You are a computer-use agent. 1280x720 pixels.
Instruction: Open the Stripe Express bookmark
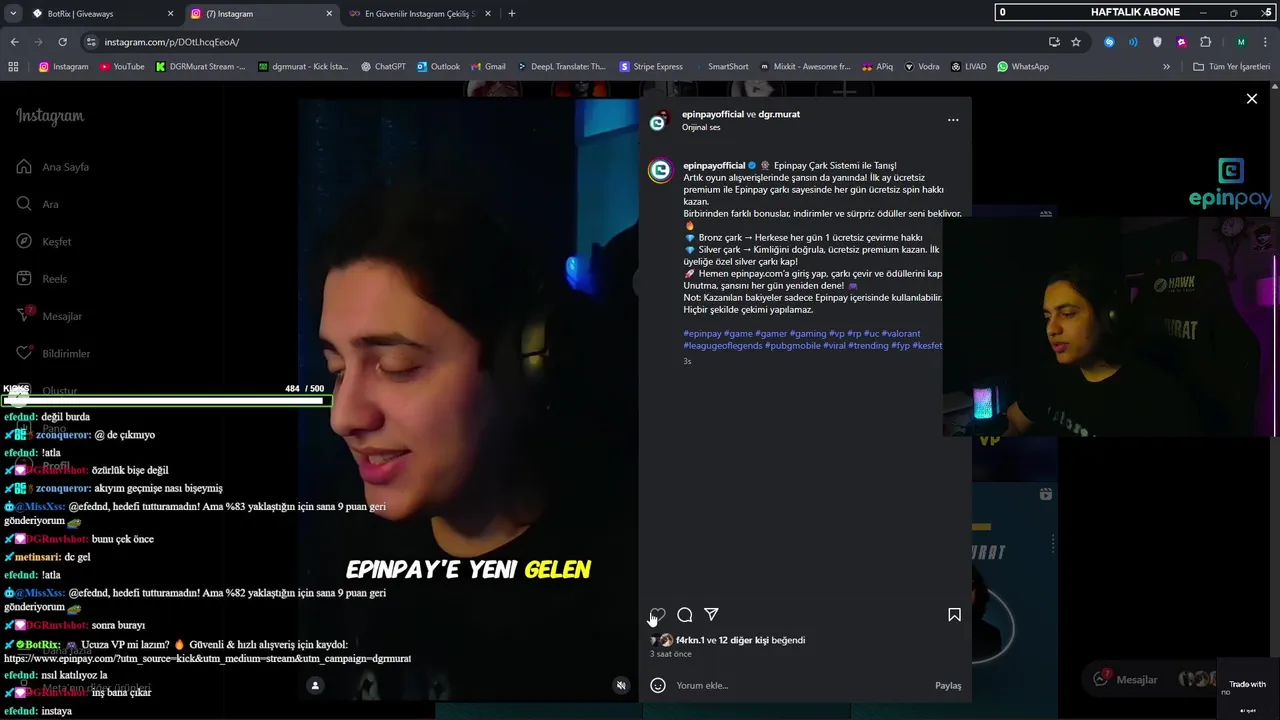point(651,67)
